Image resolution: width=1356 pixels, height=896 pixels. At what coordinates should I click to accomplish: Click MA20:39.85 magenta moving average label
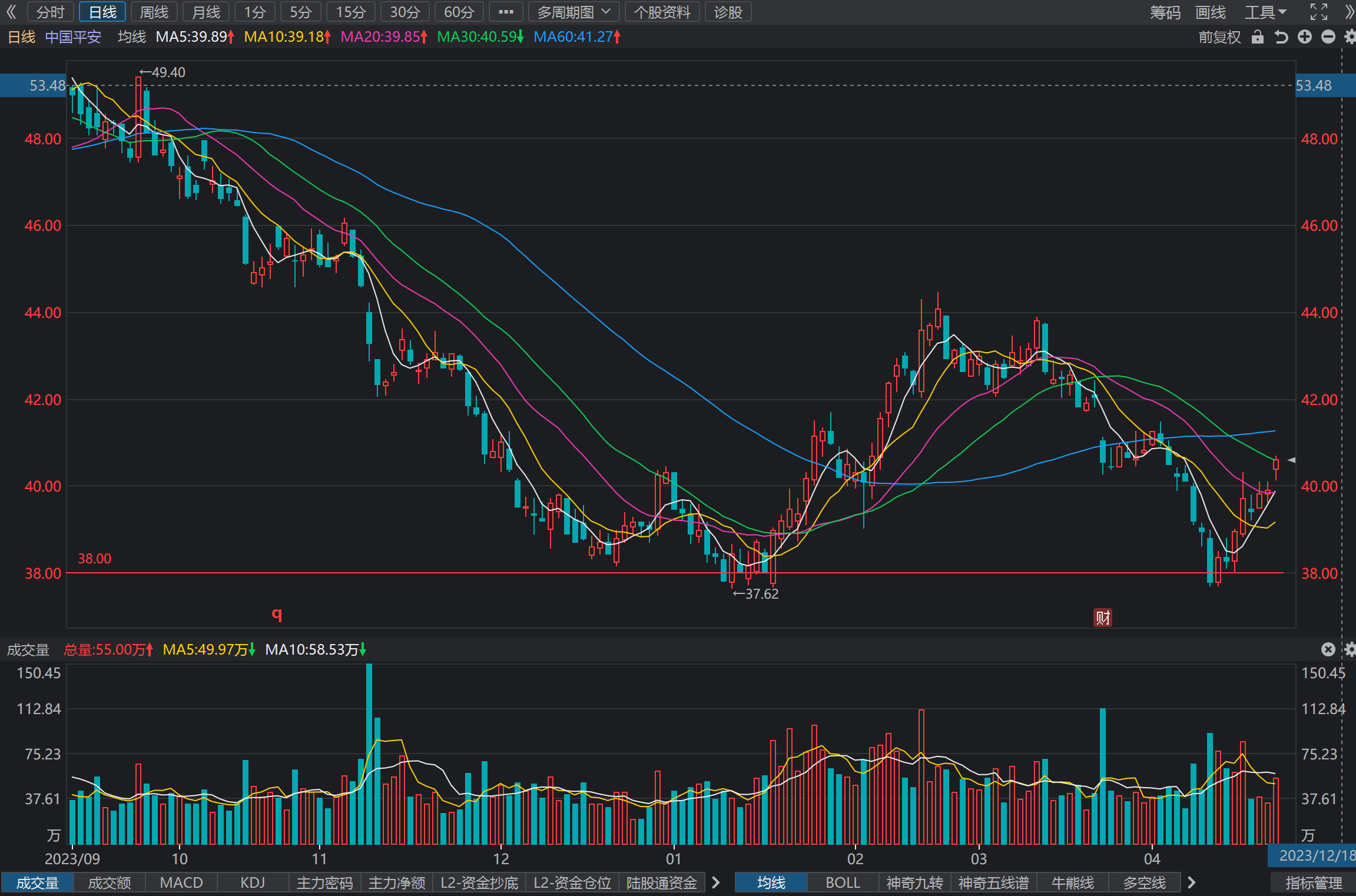[384, 37]
